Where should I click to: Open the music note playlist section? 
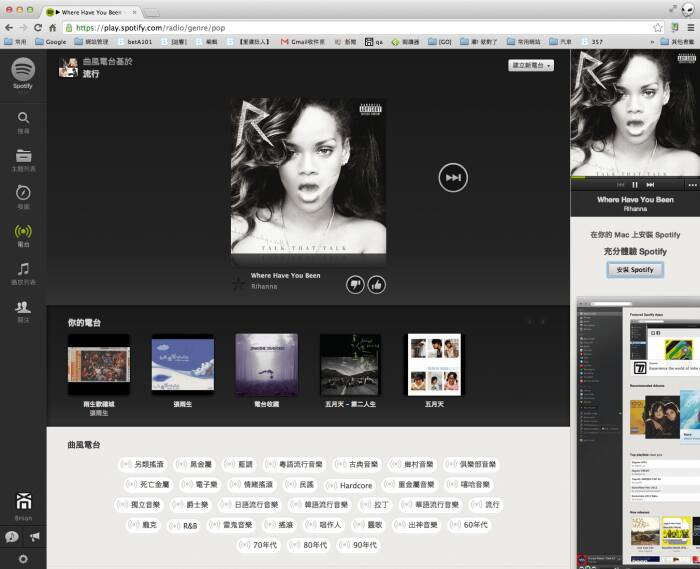point(23,269)
